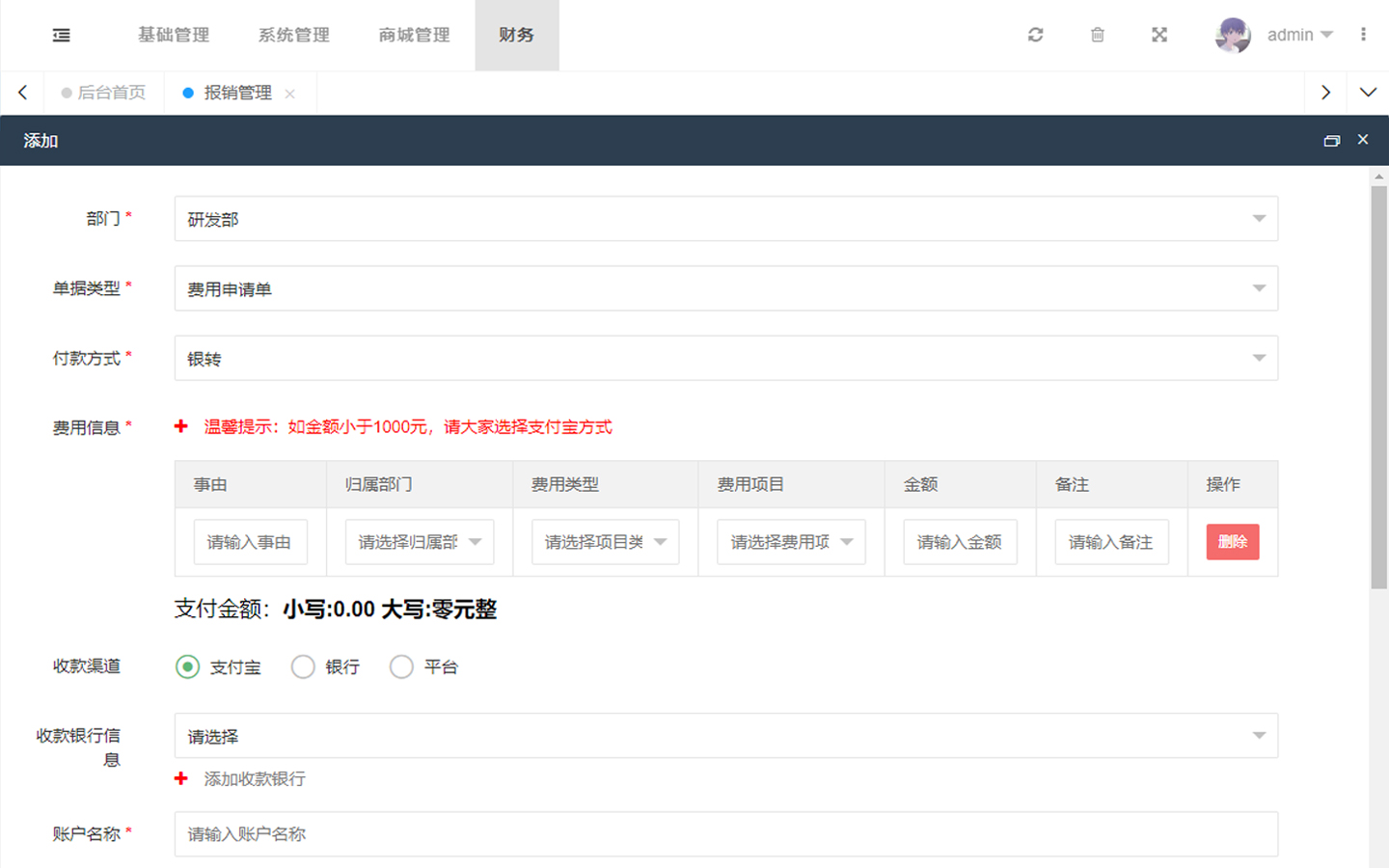Click the refresh icon in top bar

click(1035, 35)
